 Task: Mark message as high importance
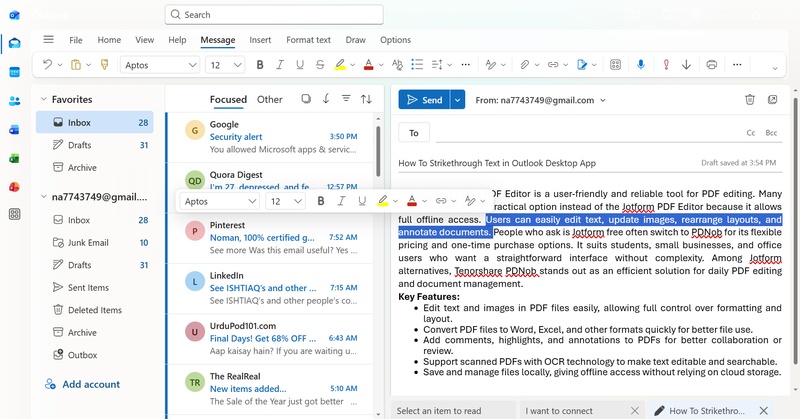coord(664,65)
